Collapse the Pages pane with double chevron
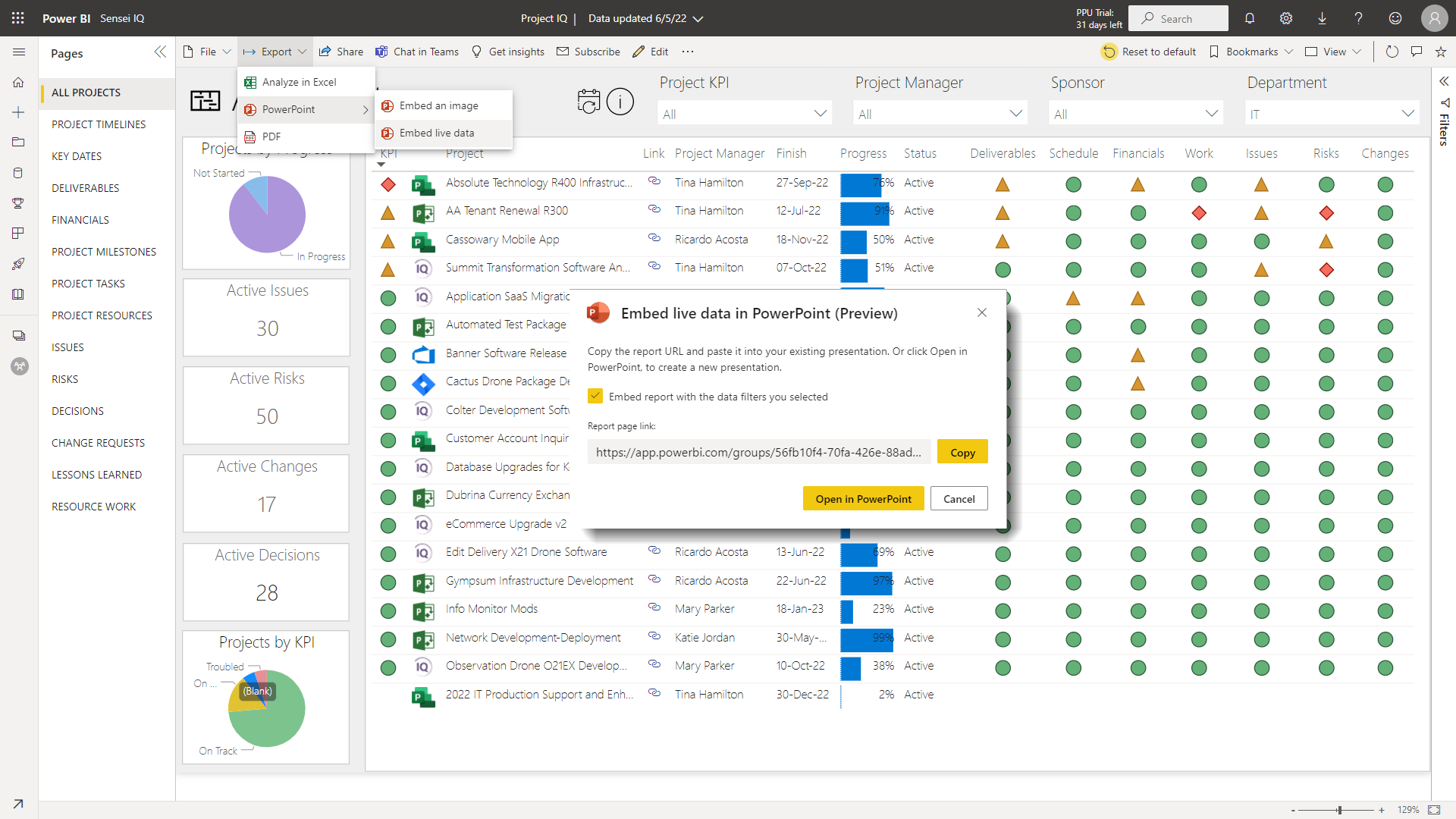The width and height of the screenshot is (1456, 819). pyautogui.click(x=160, y=52)
